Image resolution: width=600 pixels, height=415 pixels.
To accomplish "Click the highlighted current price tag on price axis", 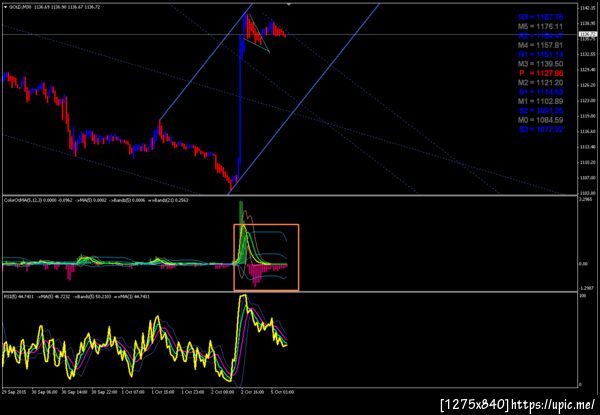I will coord(587,34).
